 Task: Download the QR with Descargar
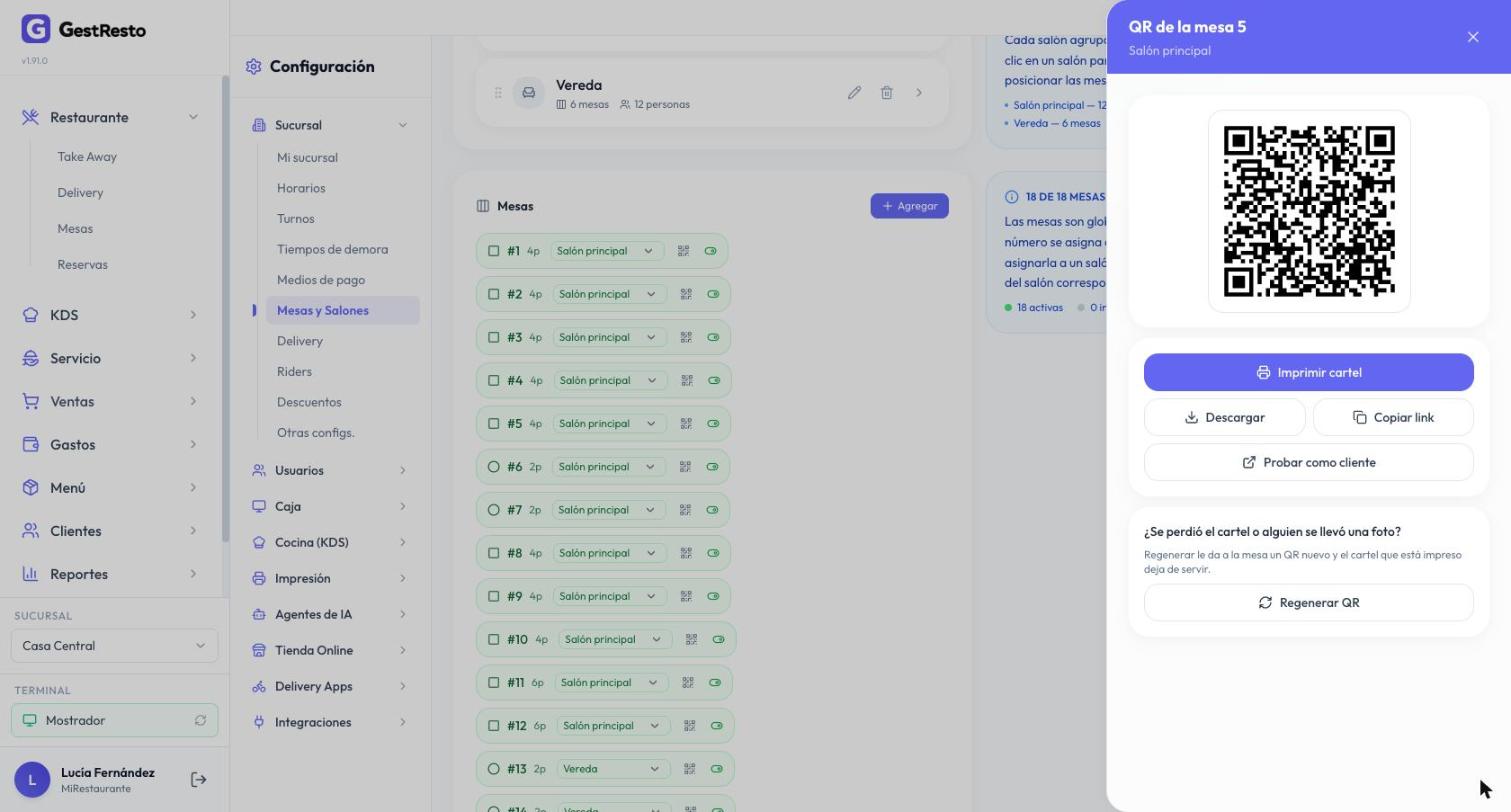[1225, 417]
